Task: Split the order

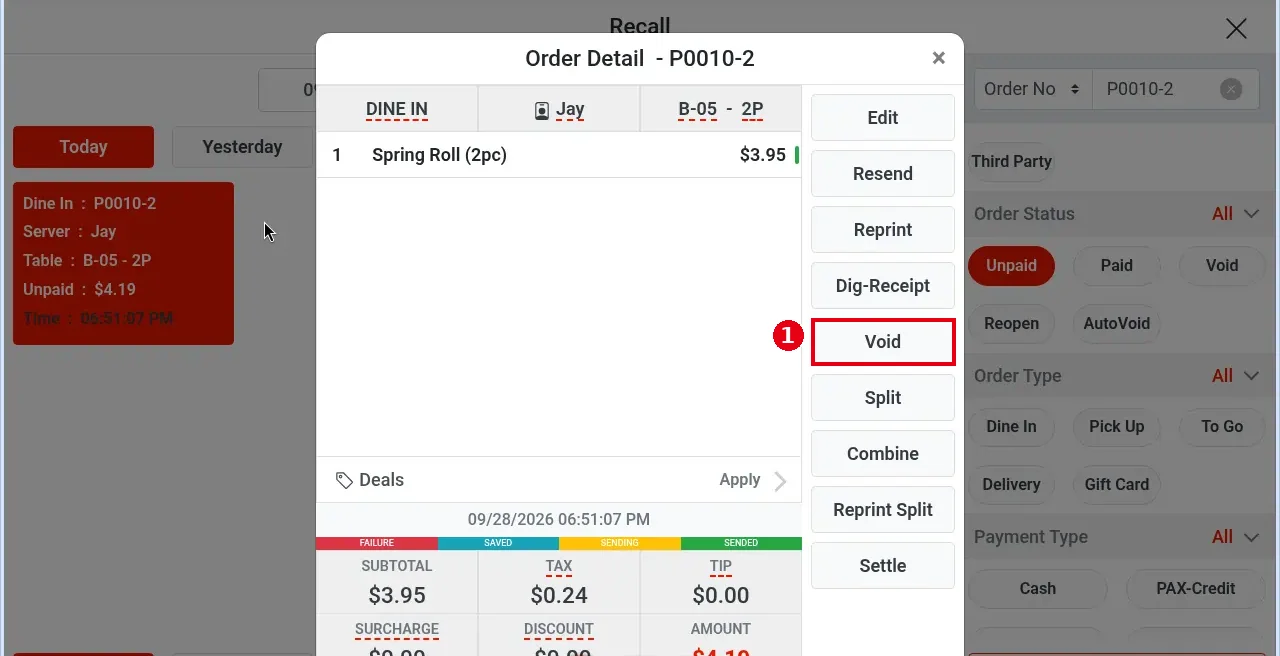Action: (x=883, y=397)
